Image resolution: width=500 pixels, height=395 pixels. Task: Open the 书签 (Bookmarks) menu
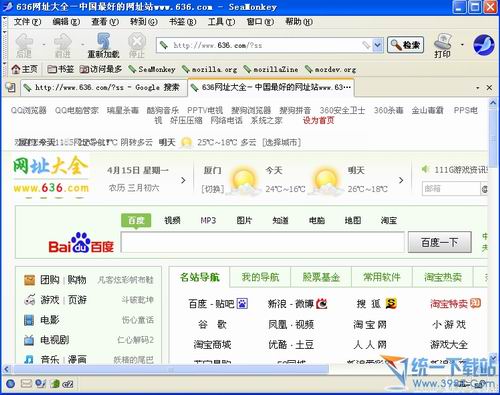tap(183, 22)
